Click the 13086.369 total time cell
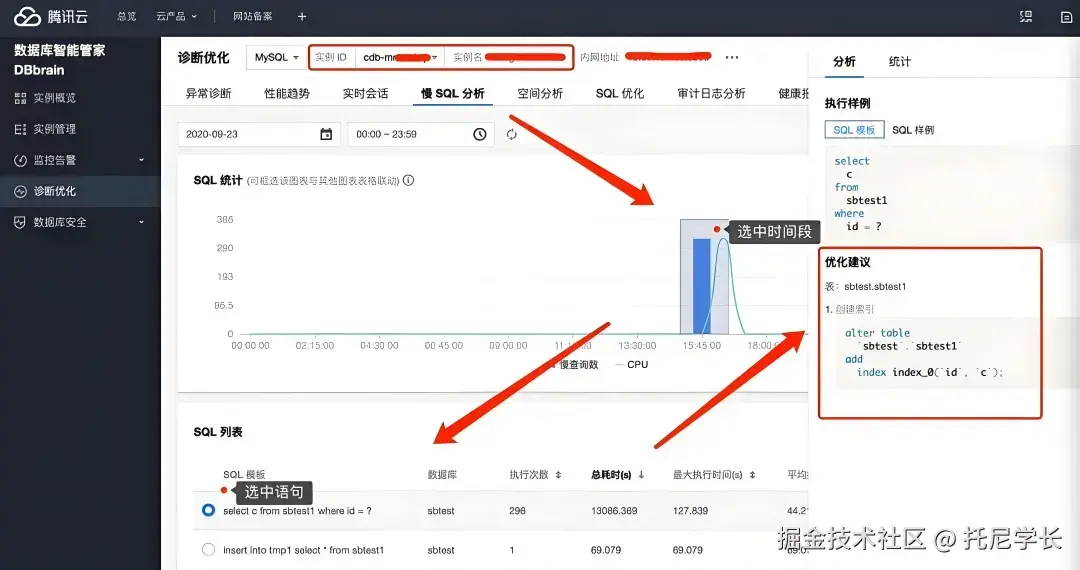The image size is (1080, 570). [x=614, y=511]
